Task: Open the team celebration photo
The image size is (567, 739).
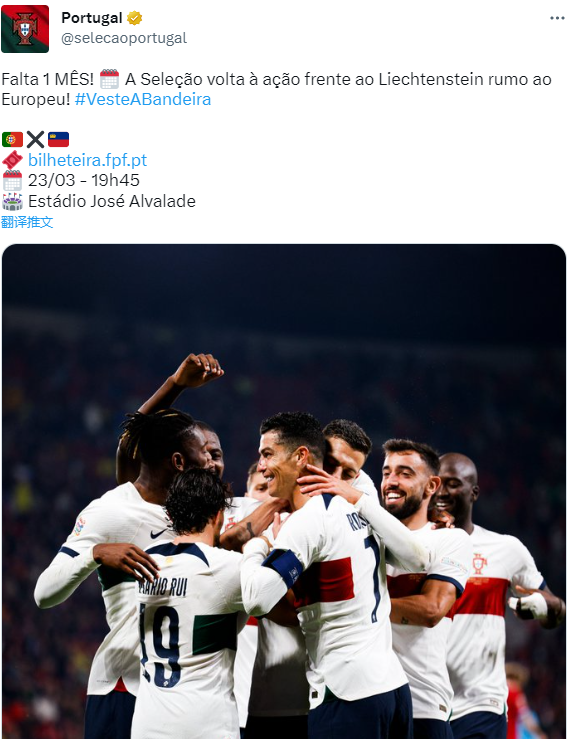Action: coord(284,491)
